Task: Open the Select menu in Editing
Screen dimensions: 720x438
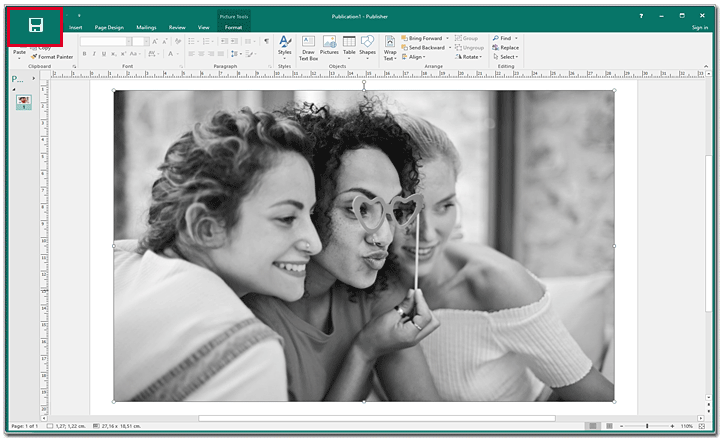Action: pos(506,57)
